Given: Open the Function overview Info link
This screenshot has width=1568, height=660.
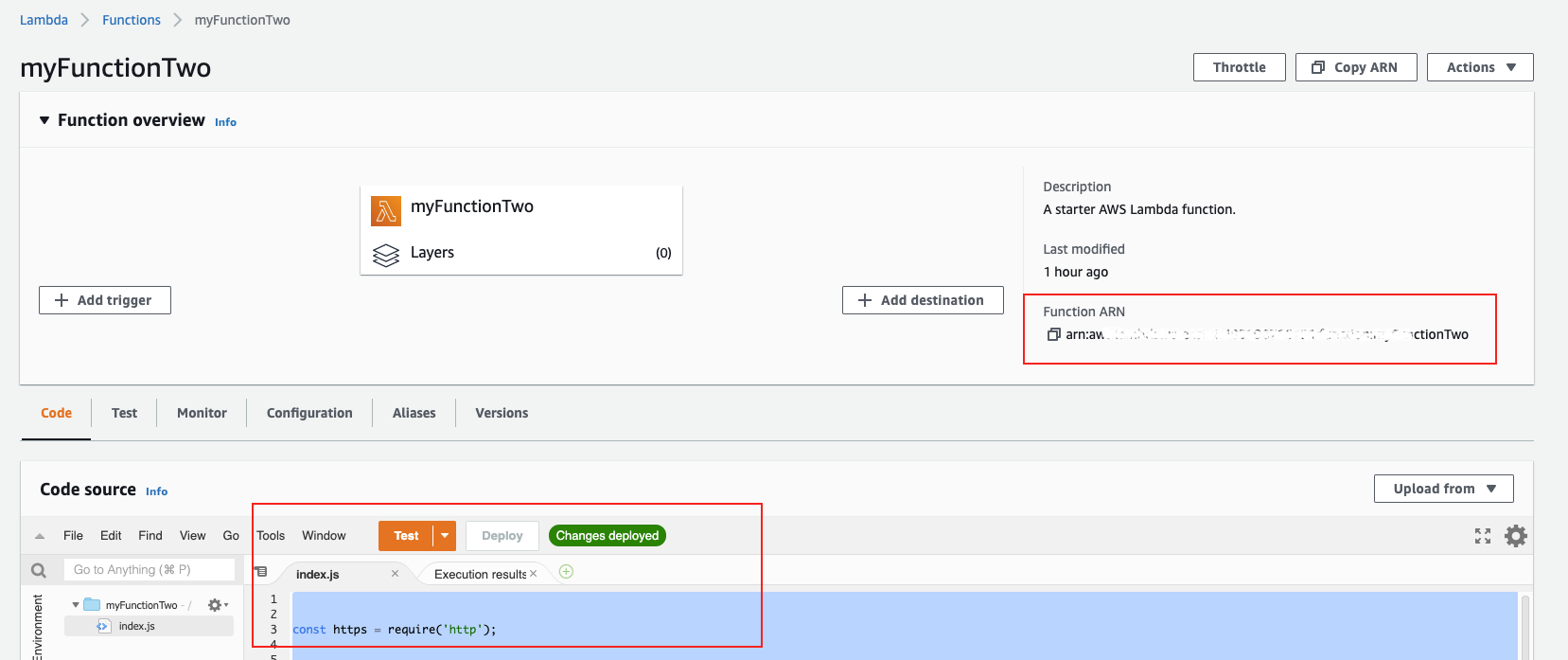Looking at the screenshot, I should click(x=225, y=122).
